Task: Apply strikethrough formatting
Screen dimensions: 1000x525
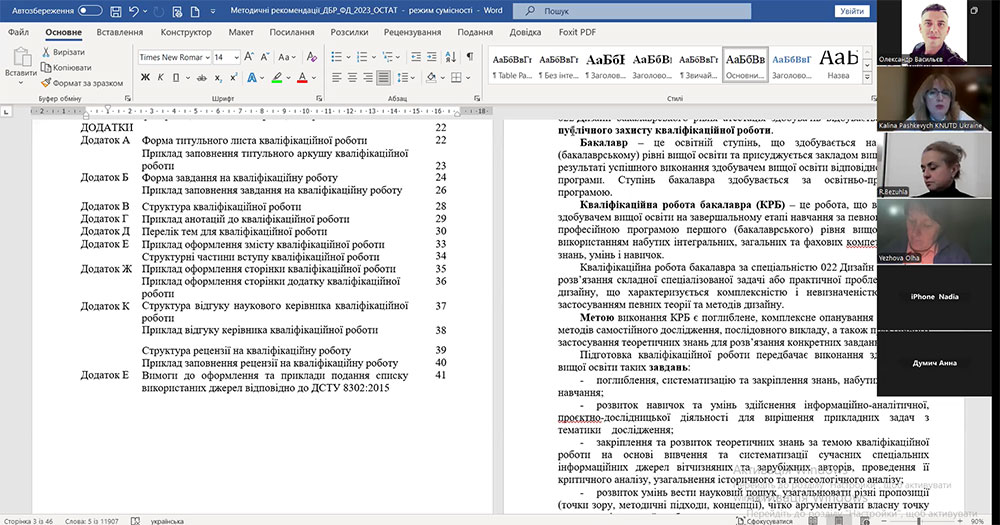Action: [202, 77]
